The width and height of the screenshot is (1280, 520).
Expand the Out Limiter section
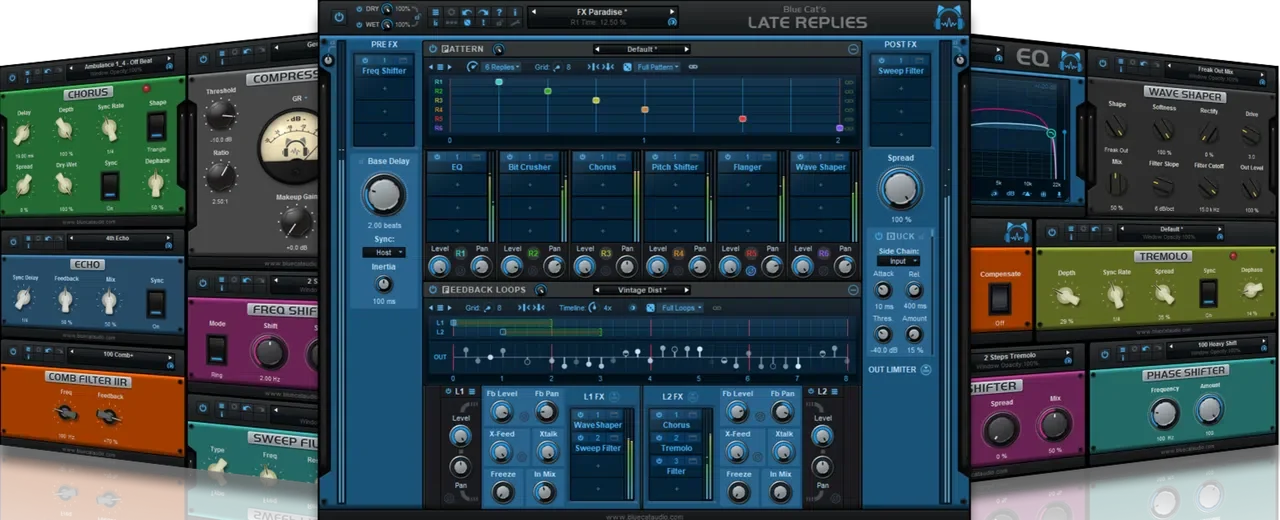tap(925, 370)
